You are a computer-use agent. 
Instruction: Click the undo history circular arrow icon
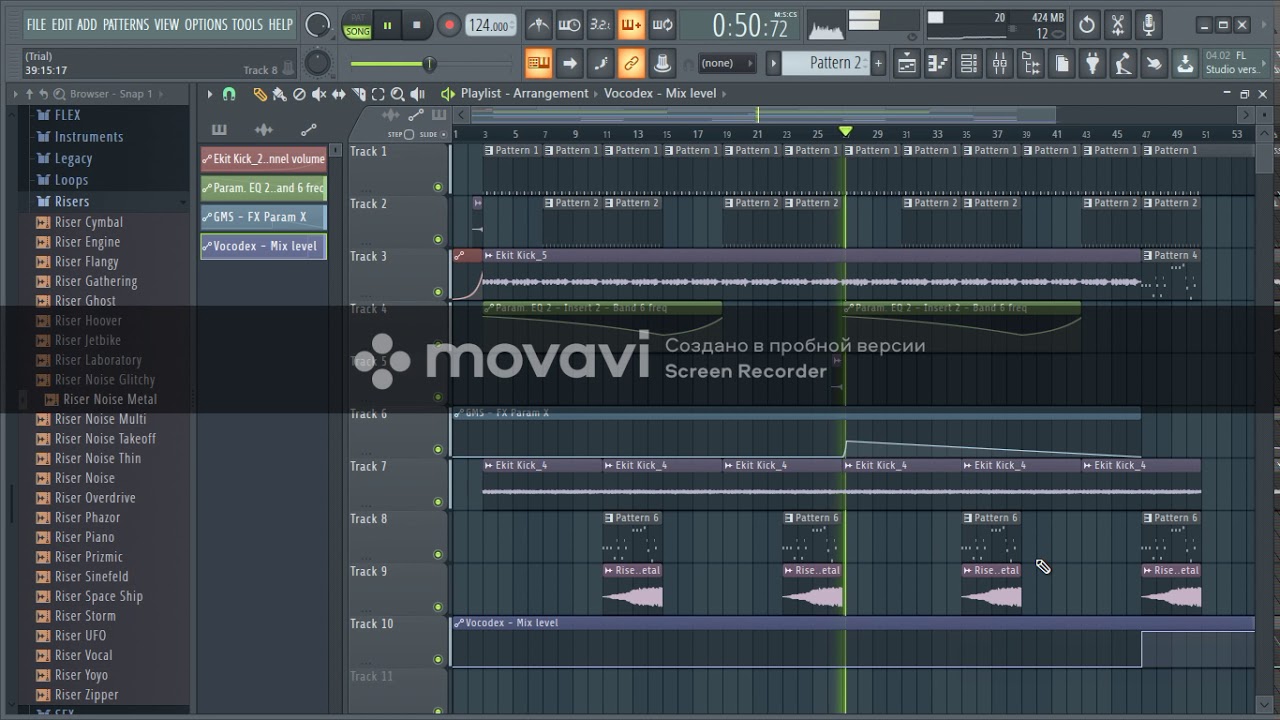point(1087,25)
